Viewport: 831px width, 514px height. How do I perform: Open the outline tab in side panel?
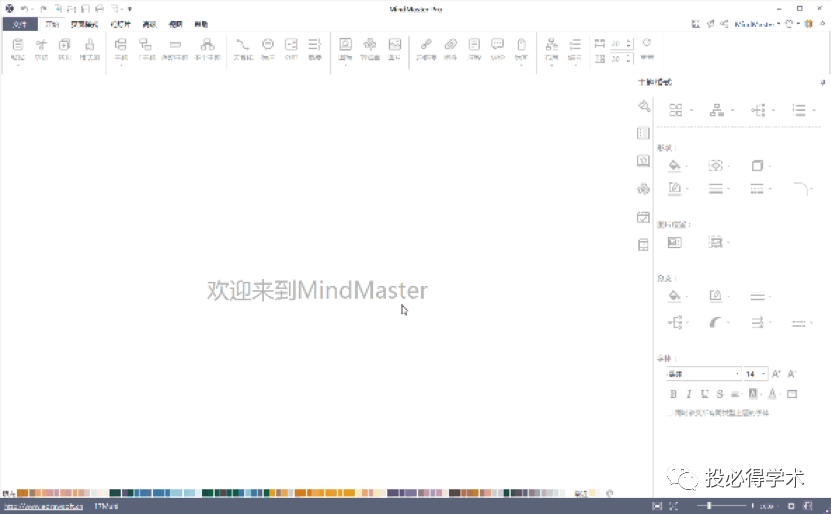[x=643, y=133]
